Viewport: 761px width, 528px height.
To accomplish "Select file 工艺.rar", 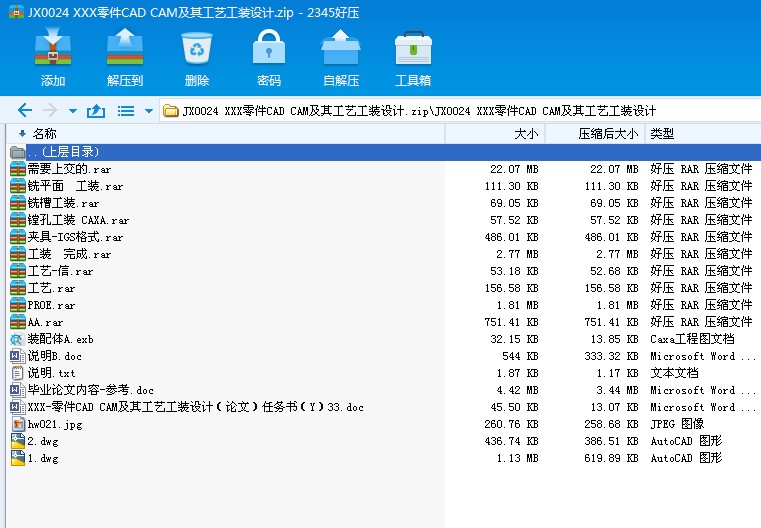I will pyautogui.click(x=51, y=288).
